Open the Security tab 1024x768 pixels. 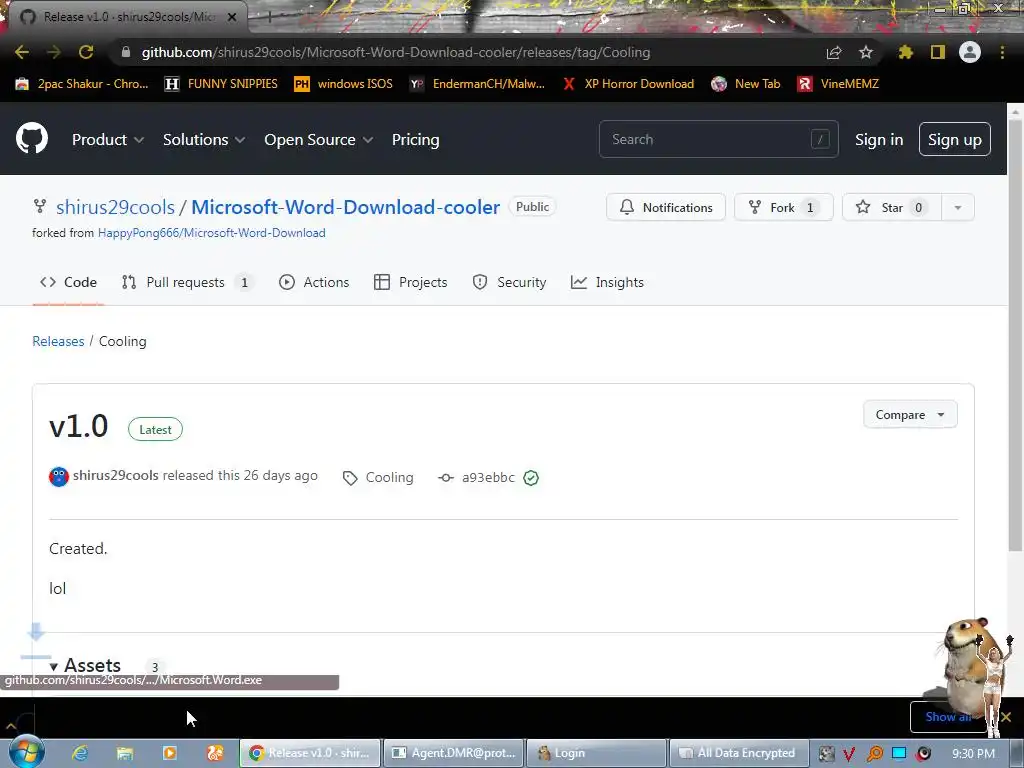click(509, 282)
